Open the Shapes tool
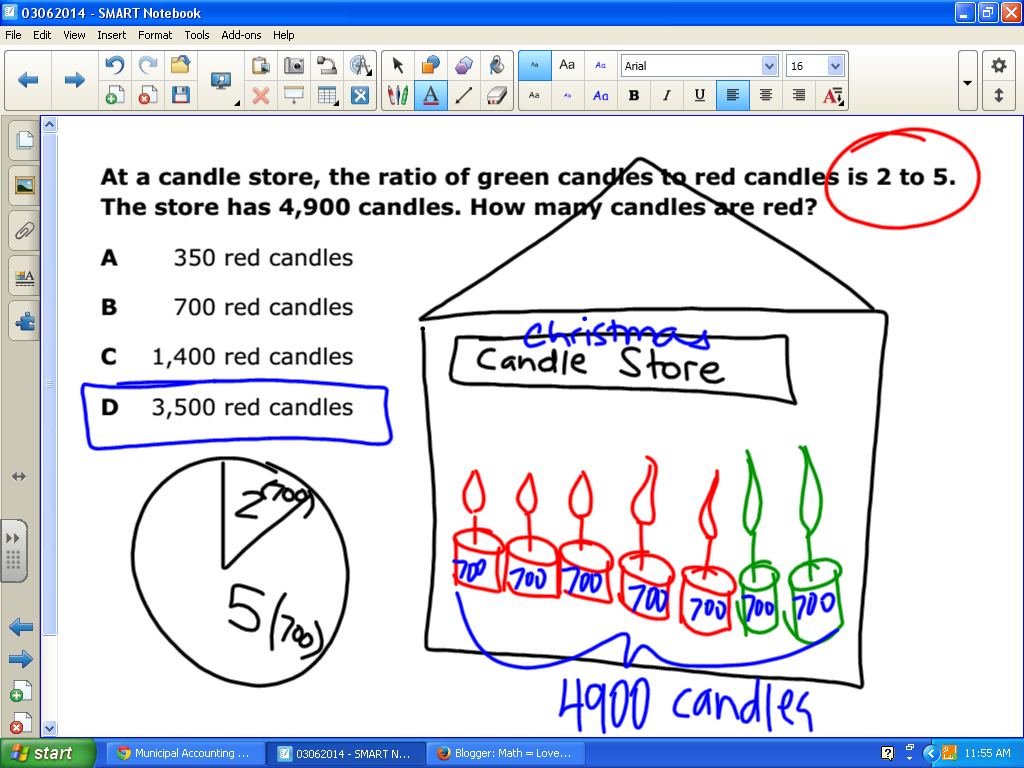This screenshot has width=1024, height=768. (429, 65)
